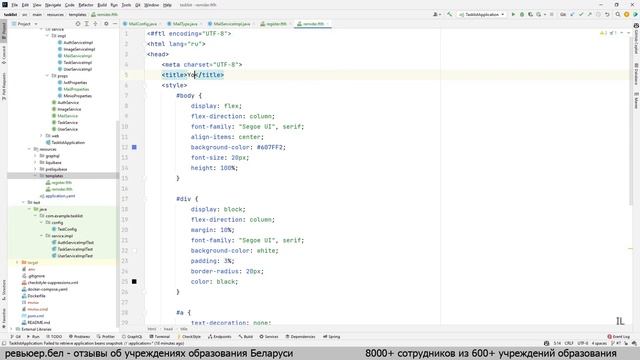This screenshot has height=360, width=640.
Task: Expand the web package in project tree
Action: (41, 136)
